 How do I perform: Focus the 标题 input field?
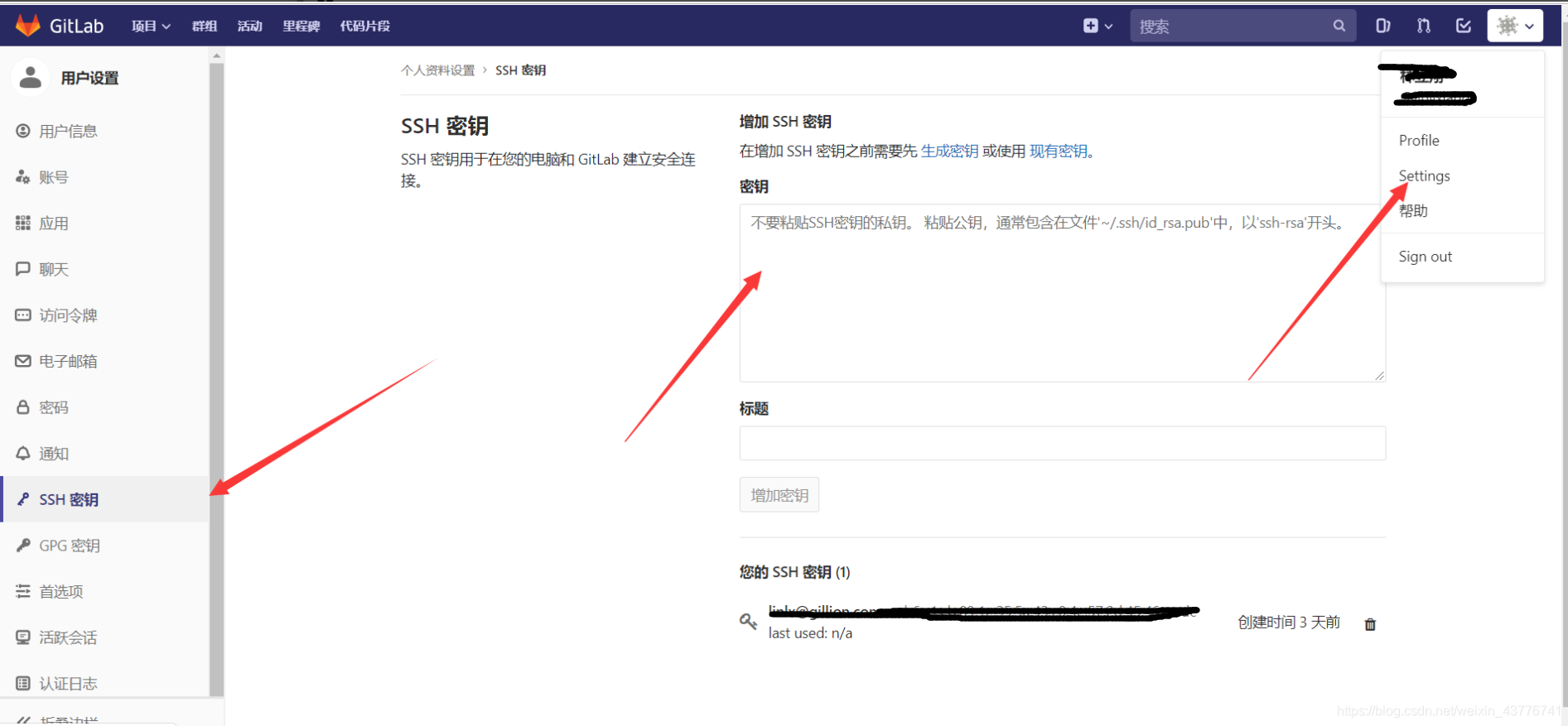[x=1062, y=443]
